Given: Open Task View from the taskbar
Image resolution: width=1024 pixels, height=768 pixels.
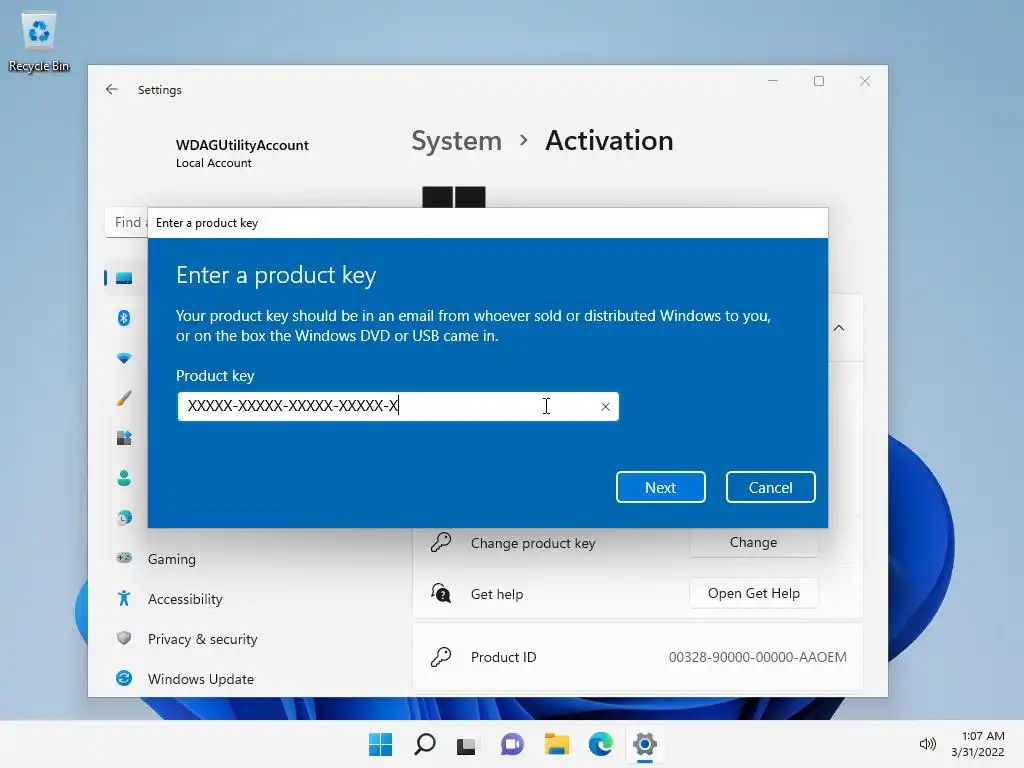Looking at the screenshot, I should (x=466, y=744).
